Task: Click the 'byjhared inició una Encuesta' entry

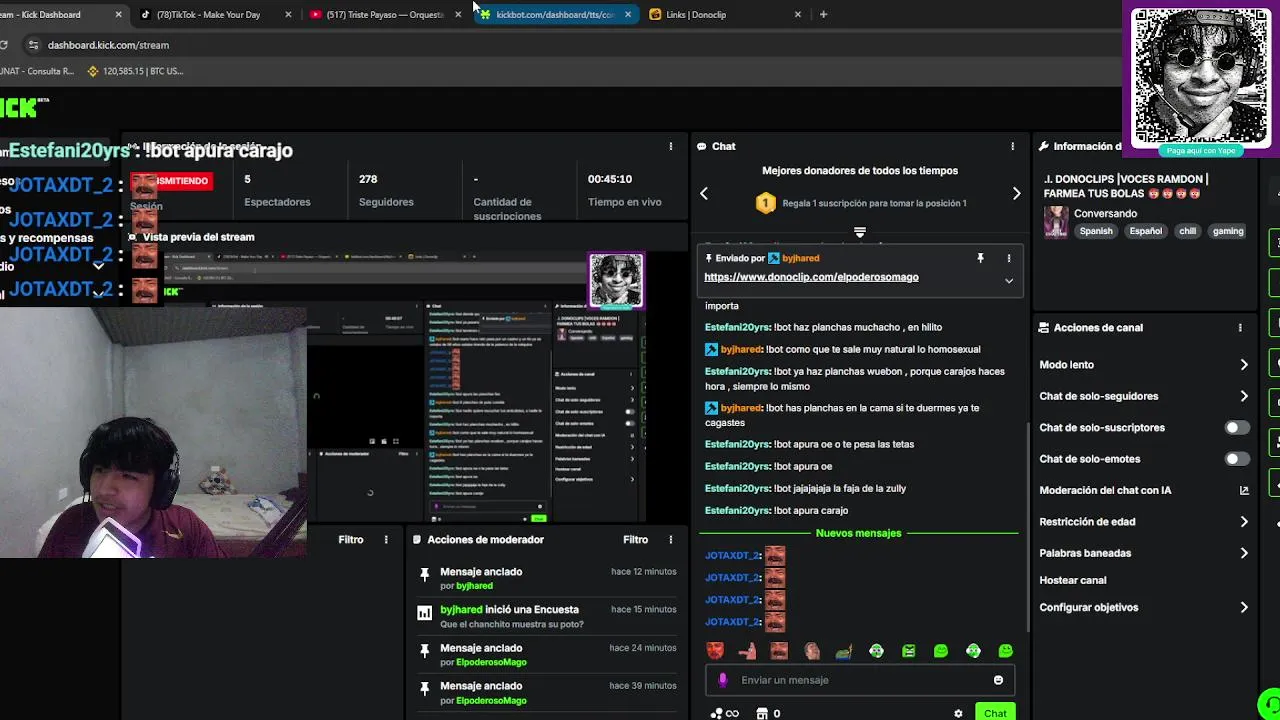Action: (x=547, y=616)
